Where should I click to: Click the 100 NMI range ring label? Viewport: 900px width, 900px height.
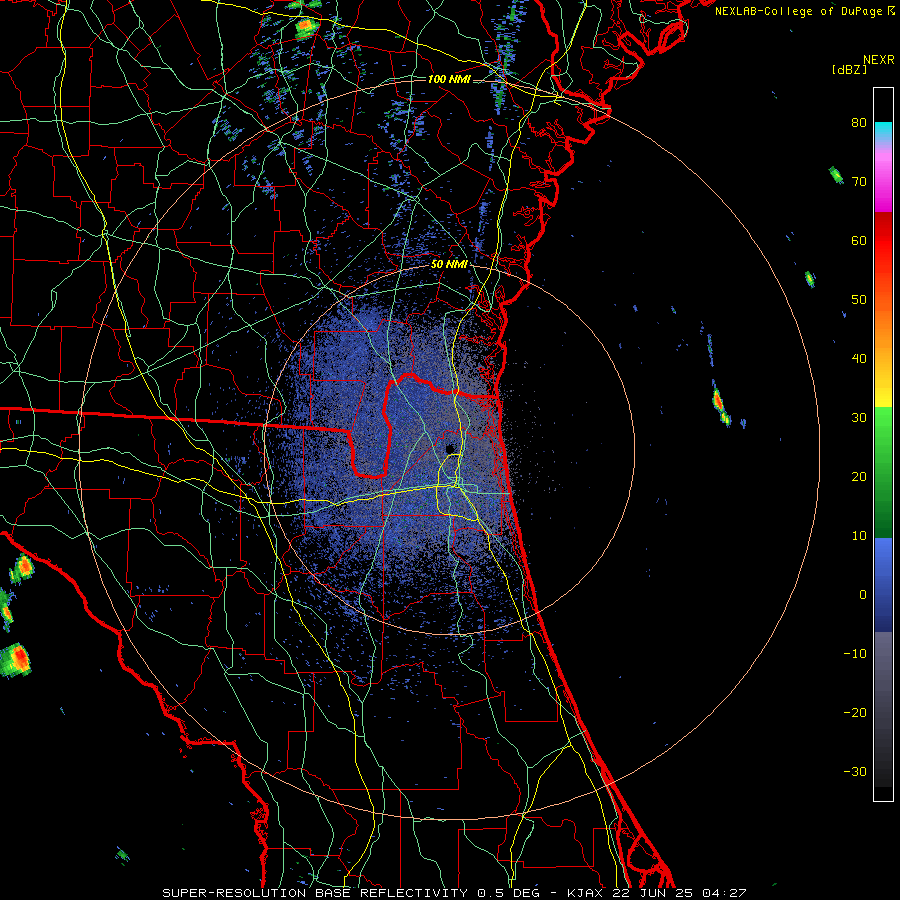pos(448,79)
